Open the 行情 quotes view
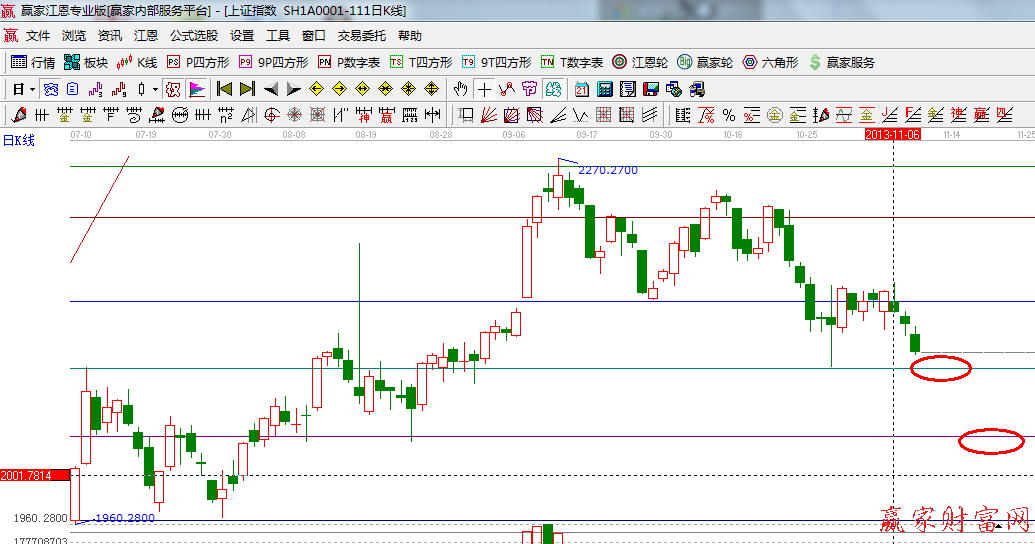1035x544 pixels. tap(33, 62)
